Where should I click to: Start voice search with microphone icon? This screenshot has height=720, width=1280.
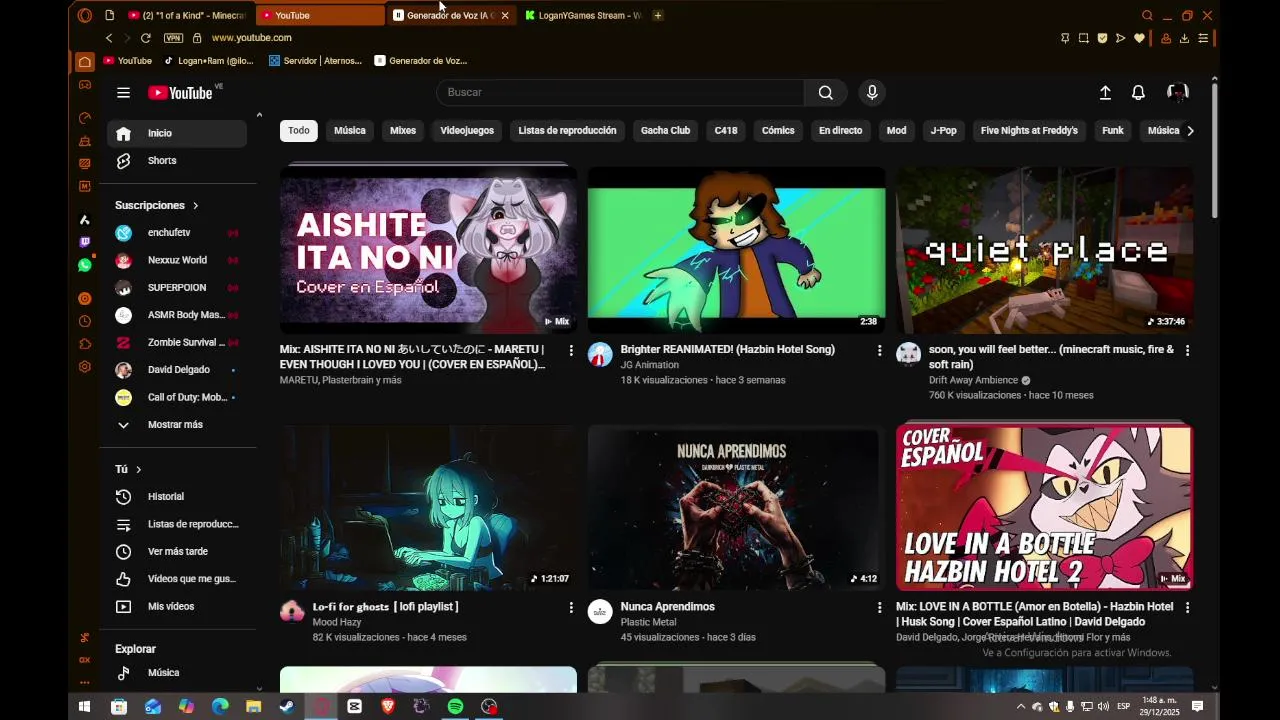tap(872, 92)
